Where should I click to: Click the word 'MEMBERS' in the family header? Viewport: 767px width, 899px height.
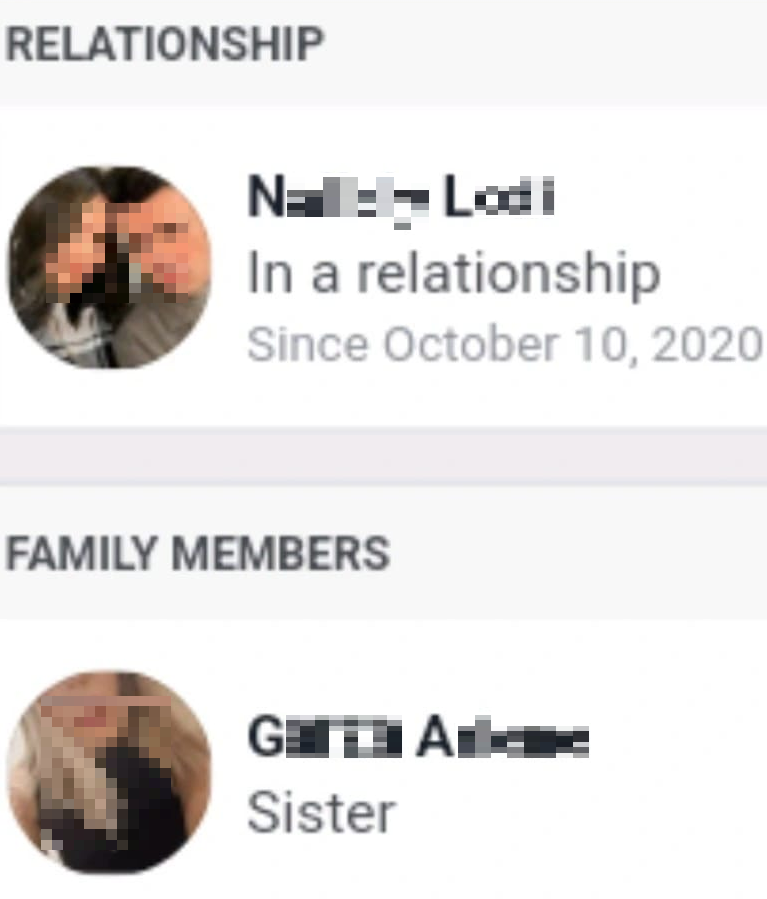click(281, 553)
